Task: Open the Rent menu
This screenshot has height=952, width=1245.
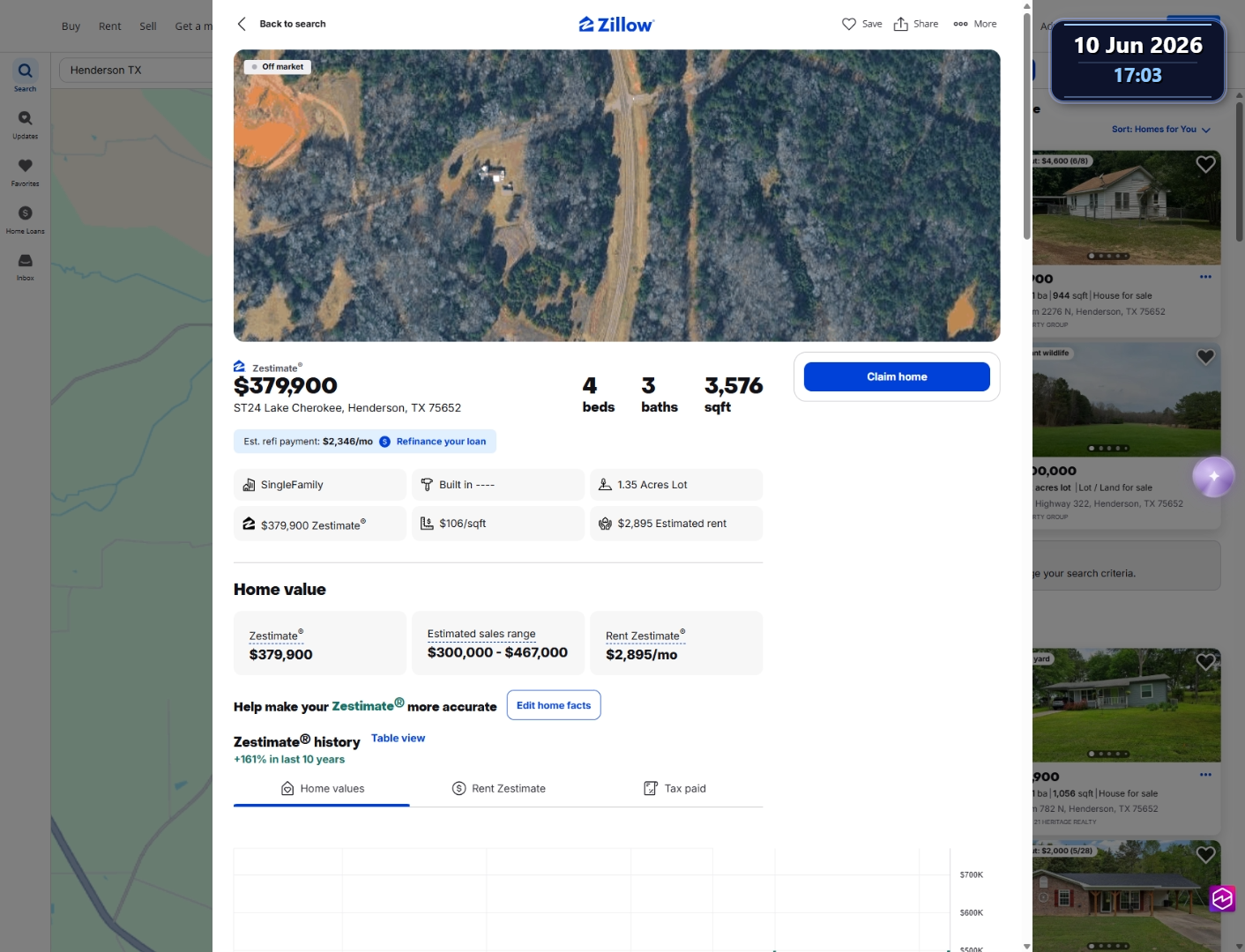Action: [110, 26]
